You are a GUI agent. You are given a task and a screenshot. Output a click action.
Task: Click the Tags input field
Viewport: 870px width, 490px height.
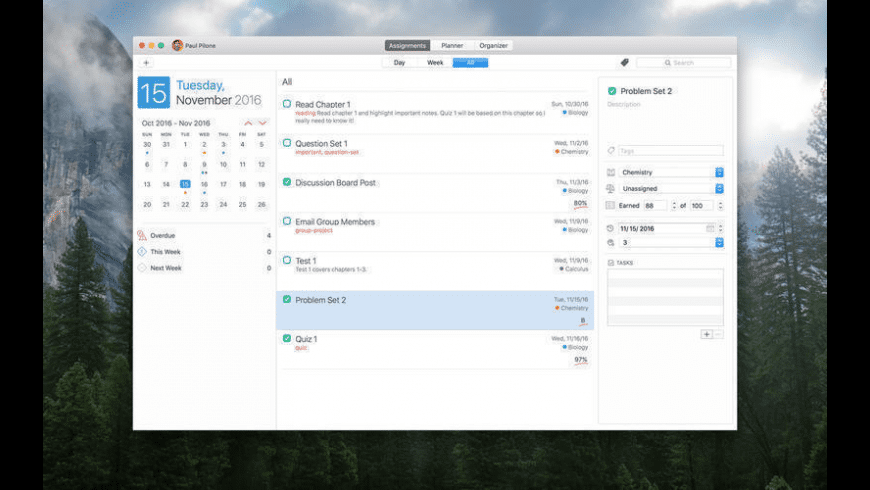pos(671,151)
